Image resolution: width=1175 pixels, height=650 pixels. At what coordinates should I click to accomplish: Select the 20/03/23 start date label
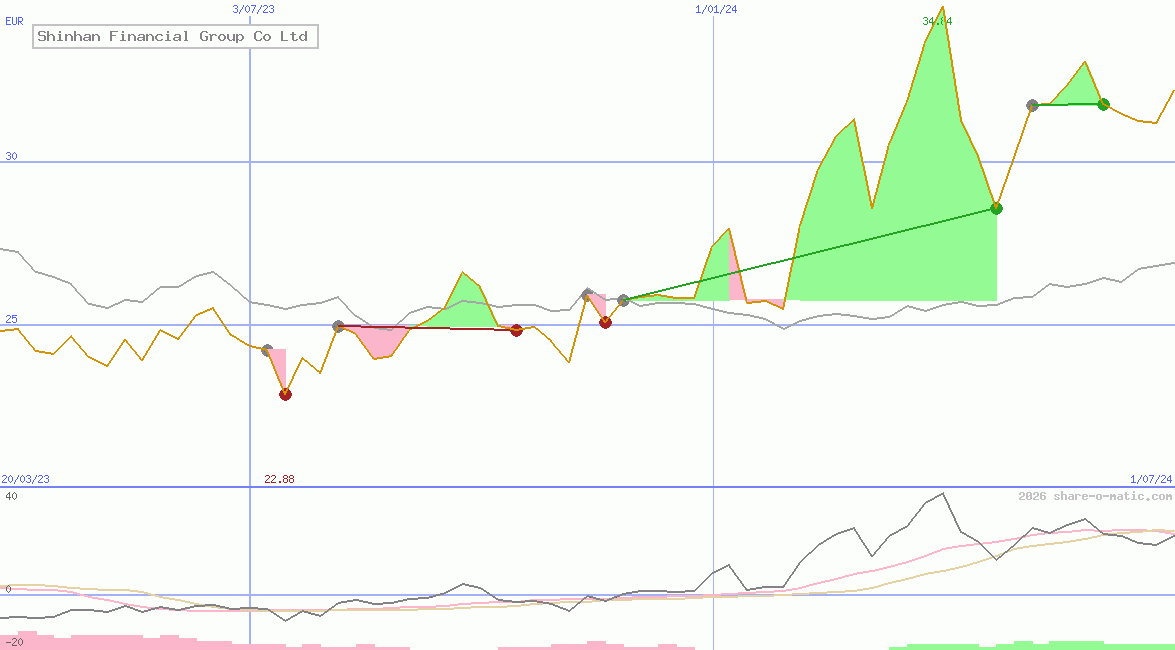tap(25, 479)
